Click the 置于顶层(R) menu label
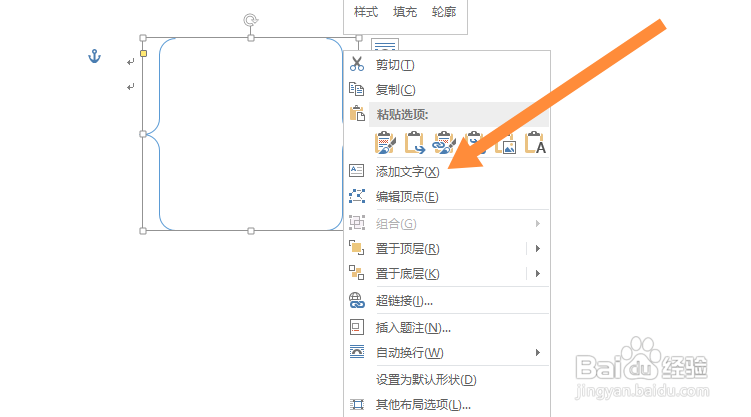The image size is (751, 417). pos(408,248)
